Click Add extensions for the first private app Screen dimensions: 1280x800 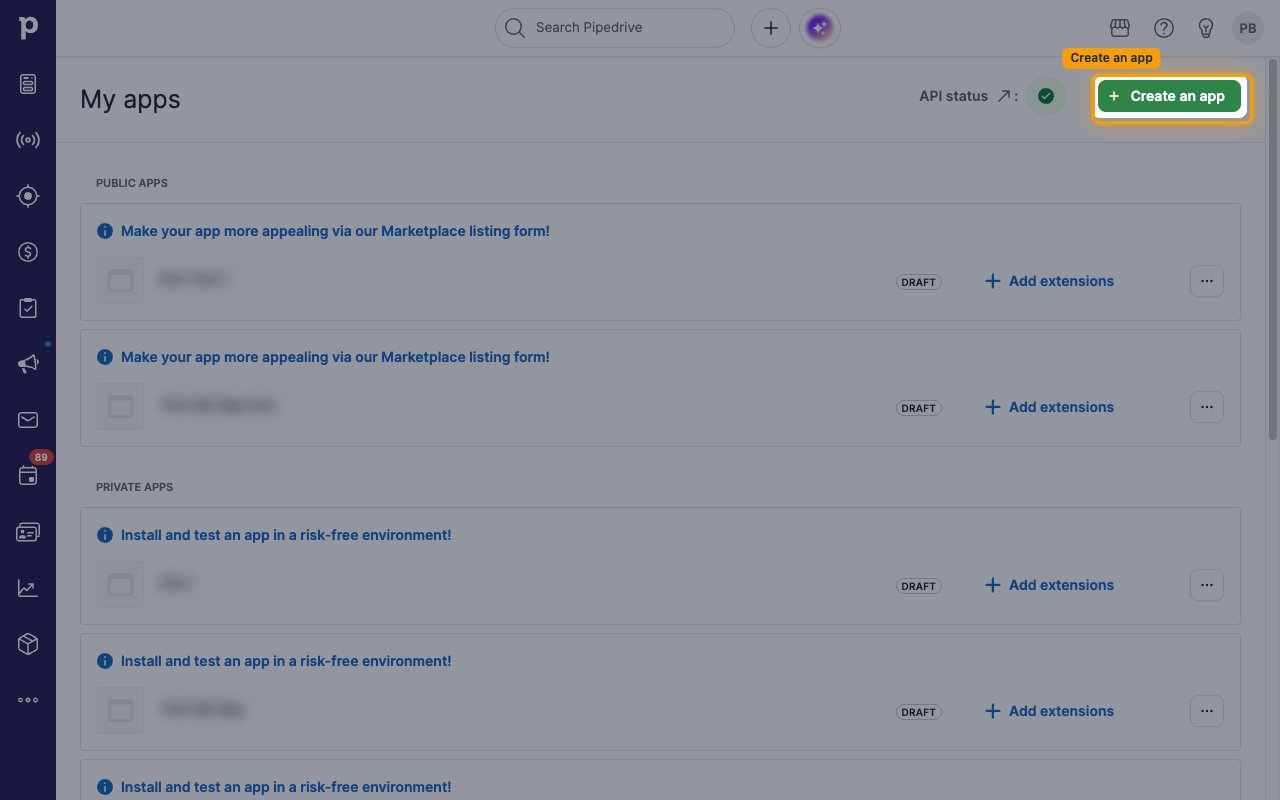[1049, 585]
